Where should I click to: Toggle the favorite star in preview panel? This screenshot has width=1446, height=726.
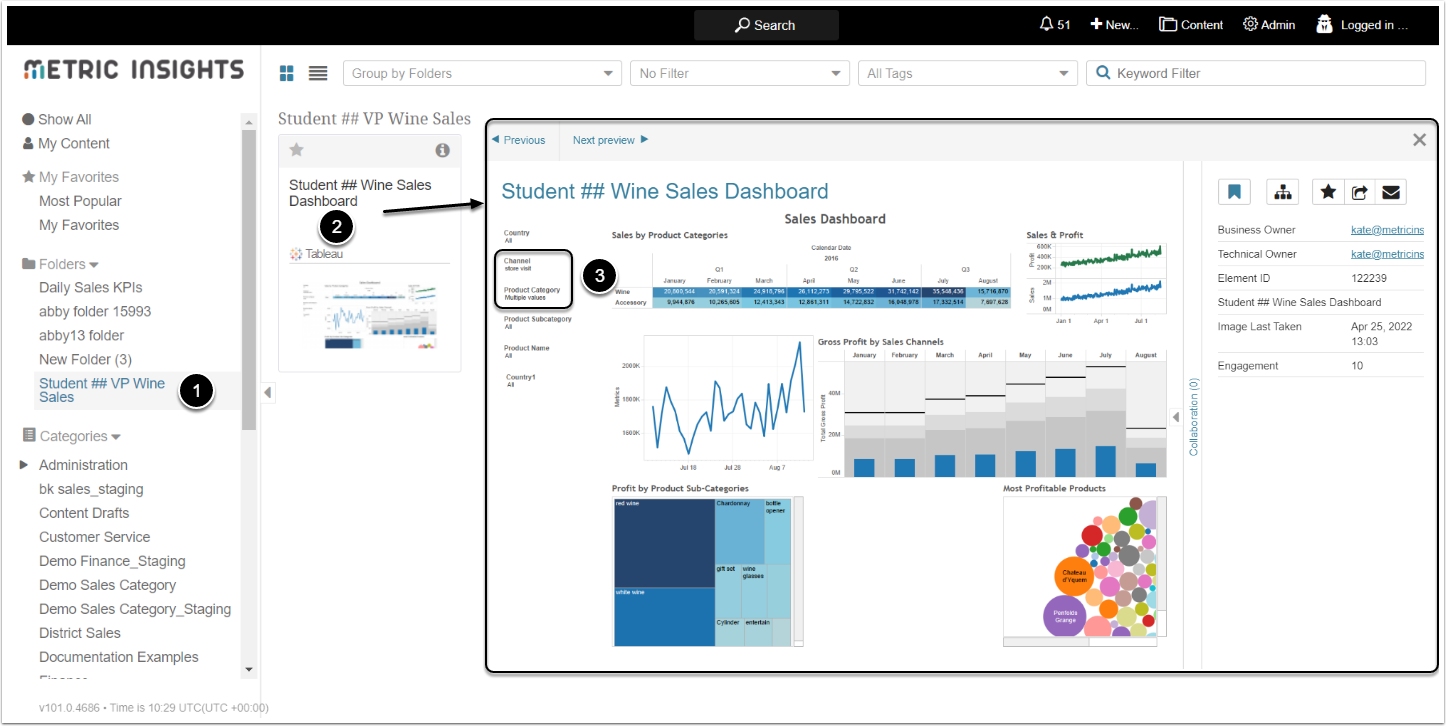(x=1328, y=192)
